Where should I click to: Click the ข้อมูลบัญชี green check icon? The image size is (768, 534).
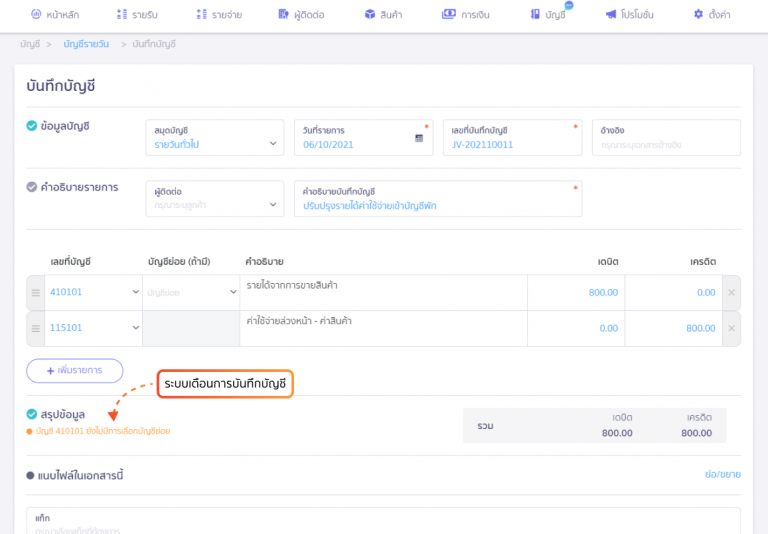click(x=32, y=126)
